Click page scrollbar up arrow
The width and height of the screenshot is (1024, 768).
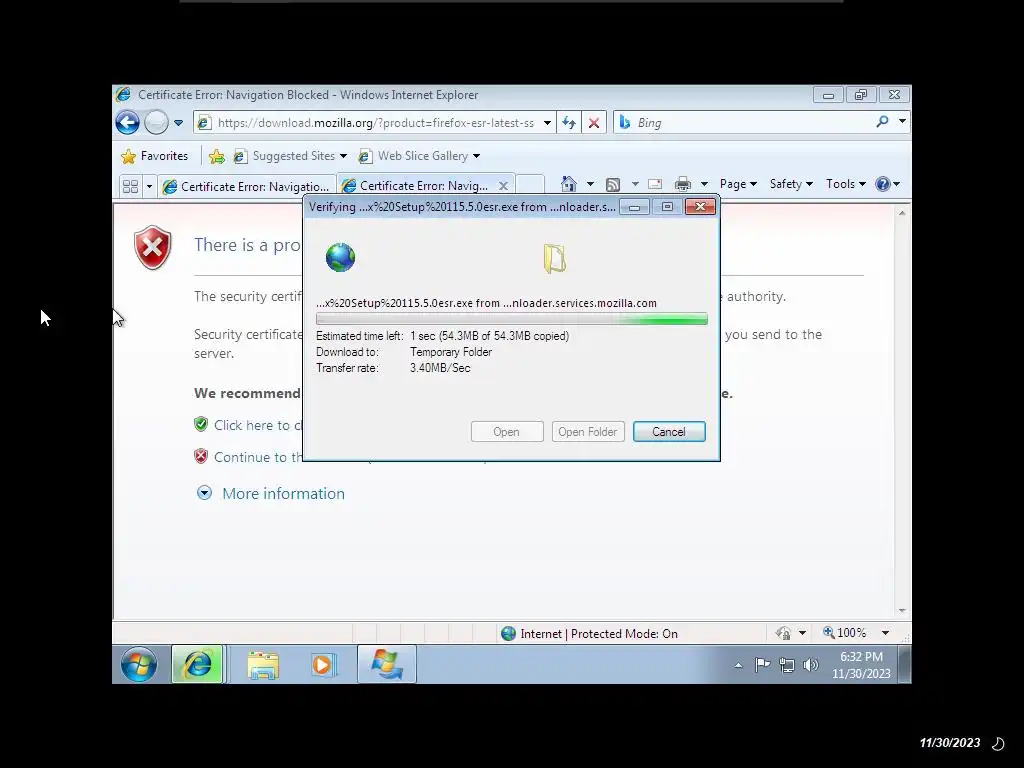coord(902,213)
